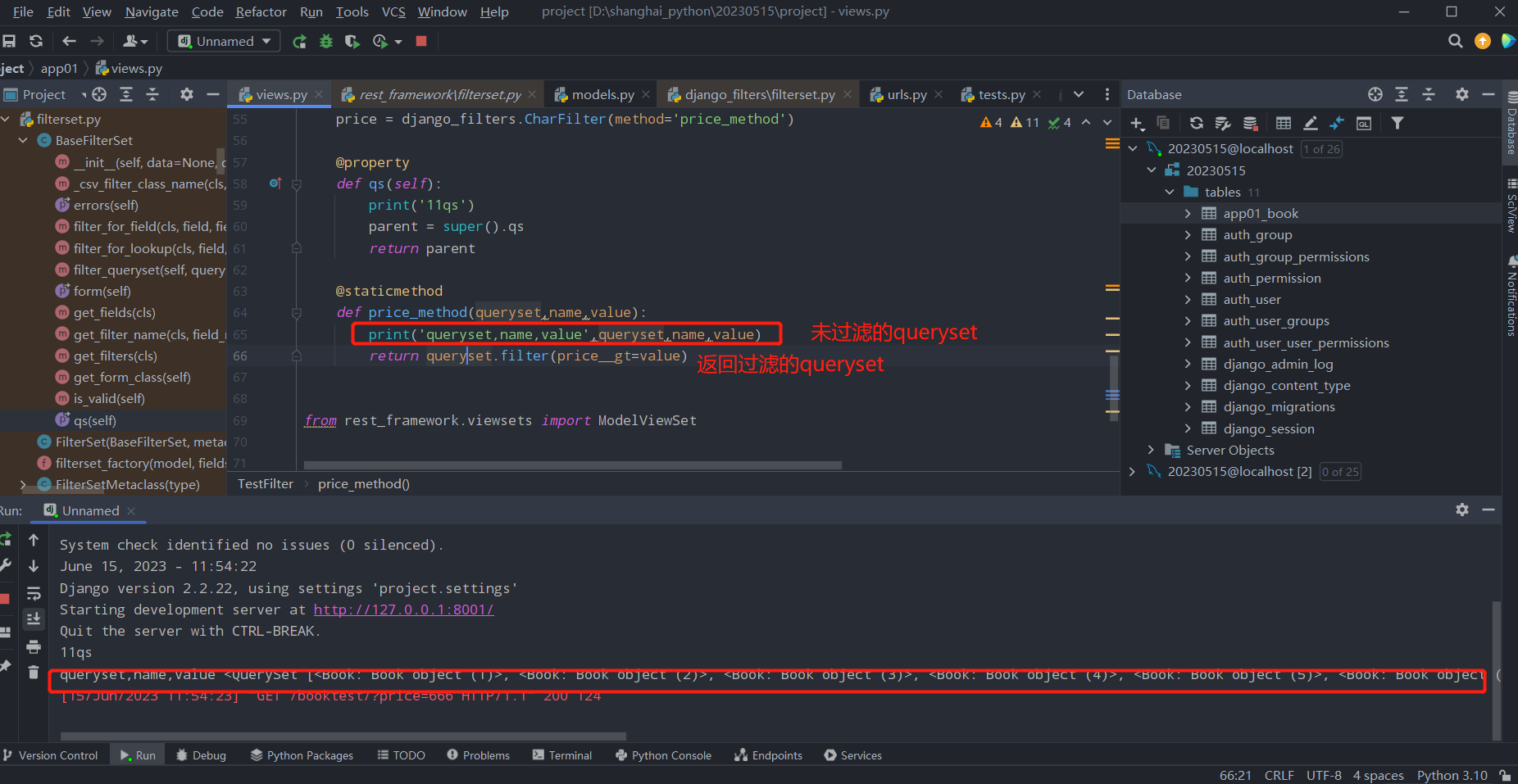
Task: Toggle scroll to end in the Run console
Action: click(x=34, y=619)
